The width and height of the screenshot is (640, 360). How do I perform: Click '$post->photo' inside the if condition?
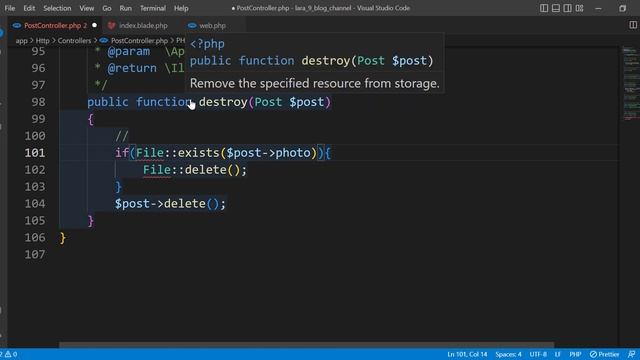(x=268, y=153)
